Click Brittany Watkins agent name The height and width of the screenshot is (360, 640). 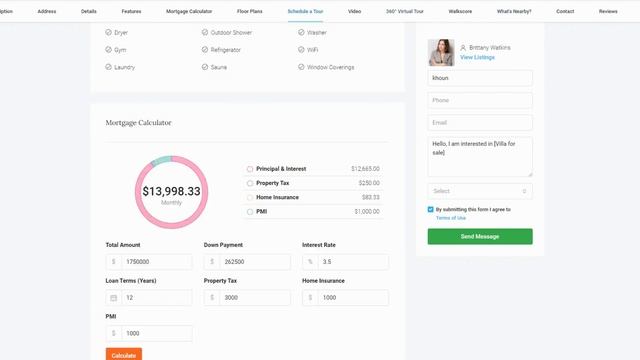coord(489,48)
